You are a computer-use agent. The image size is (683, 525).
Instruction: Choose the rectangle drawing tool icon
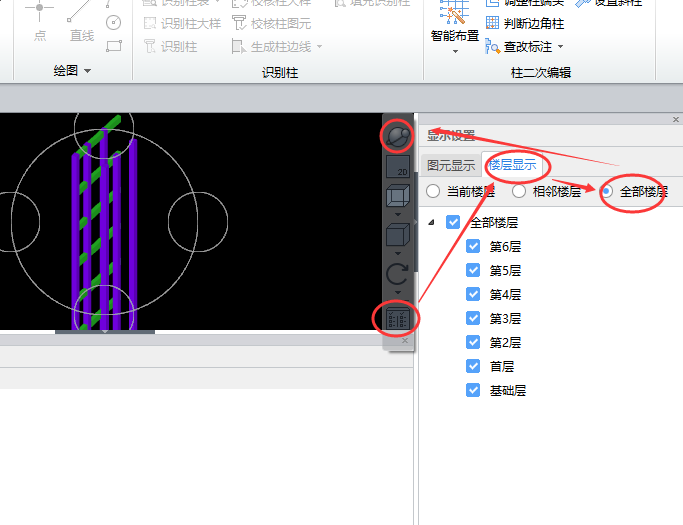114,46
